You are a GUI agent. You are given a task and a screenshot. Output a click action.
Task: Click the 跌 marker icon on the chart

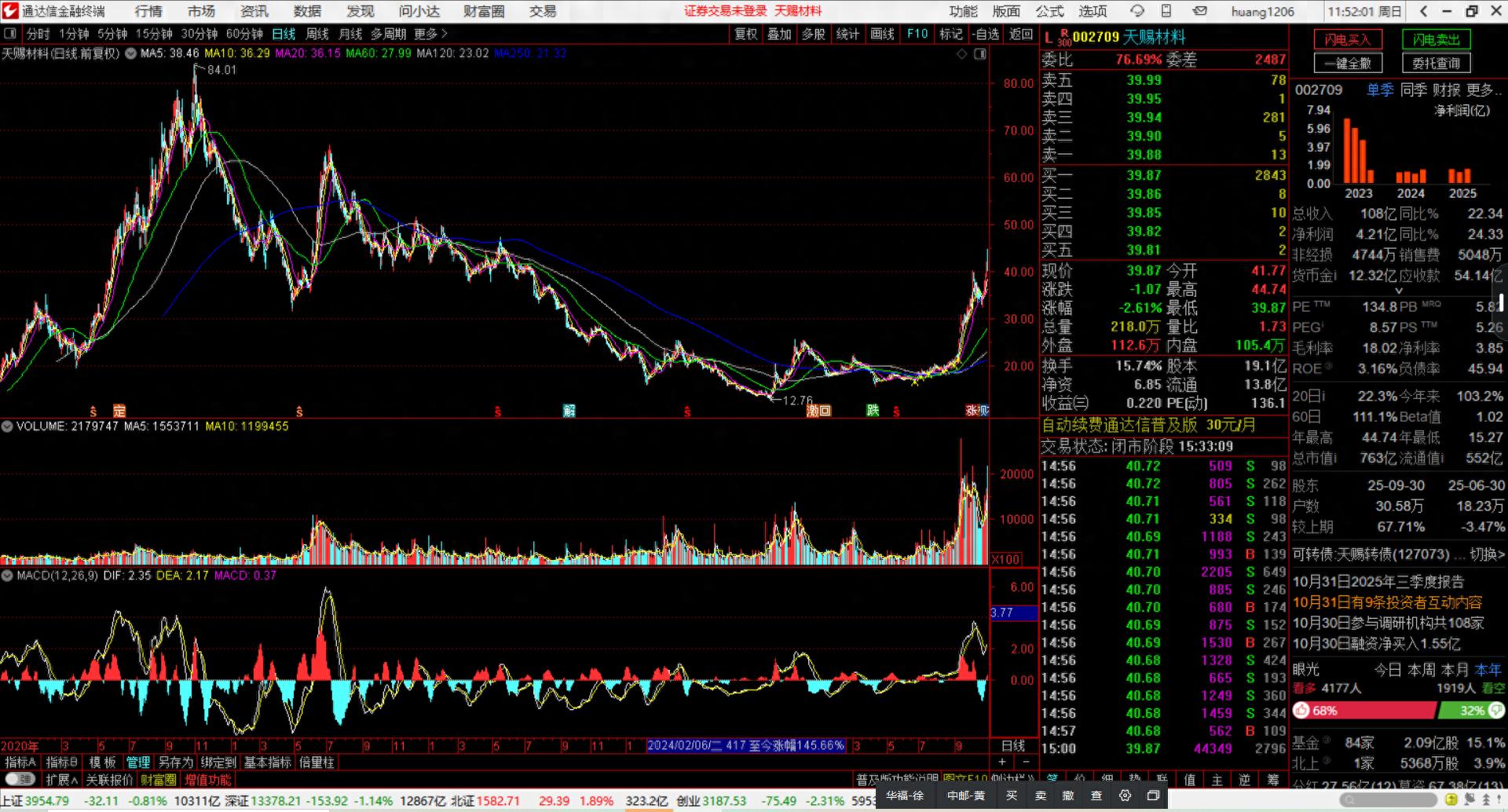click(x=873, y=410)
